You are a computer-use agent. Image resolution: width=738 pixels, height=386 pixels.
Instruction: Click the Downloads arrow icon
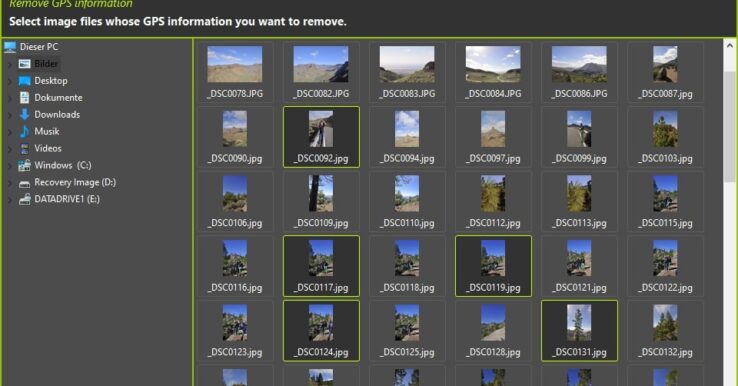click(x=24, y=114)
